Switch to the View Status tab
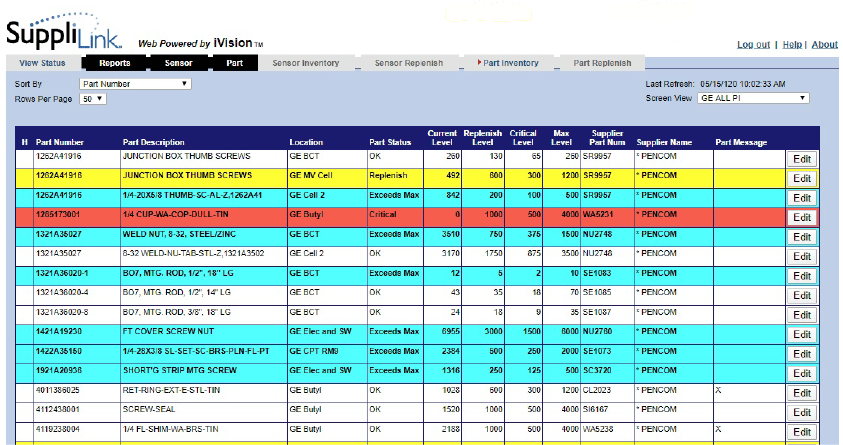 point(42,63)
